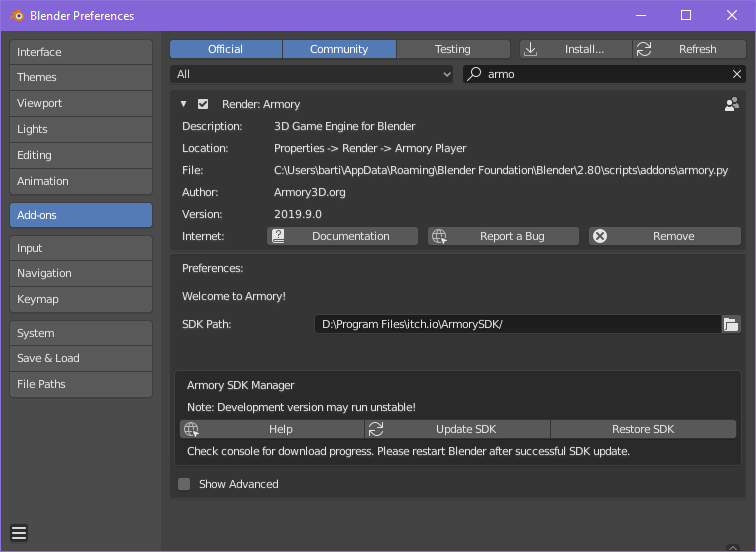Click Restore SDK button

point(643,429)
